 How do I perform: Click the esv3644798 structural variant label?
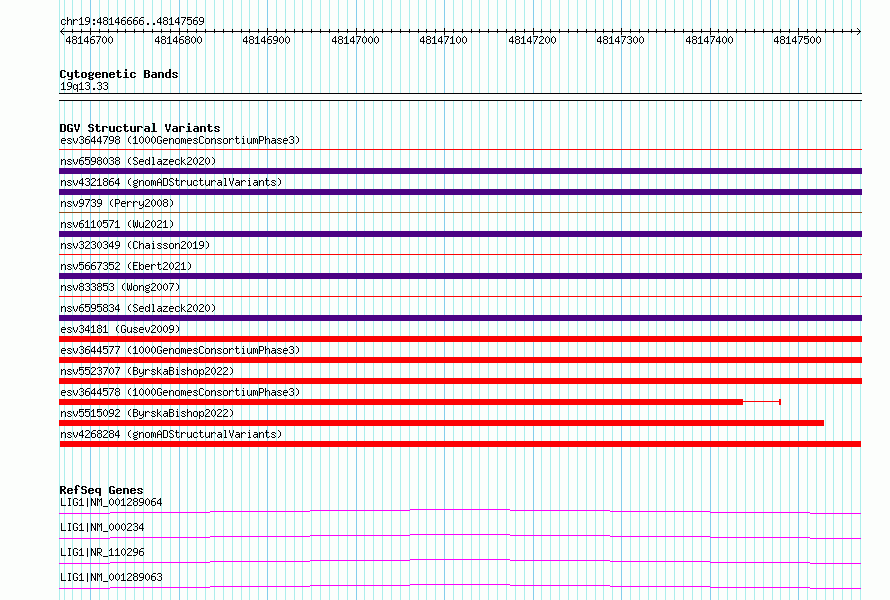180,140
